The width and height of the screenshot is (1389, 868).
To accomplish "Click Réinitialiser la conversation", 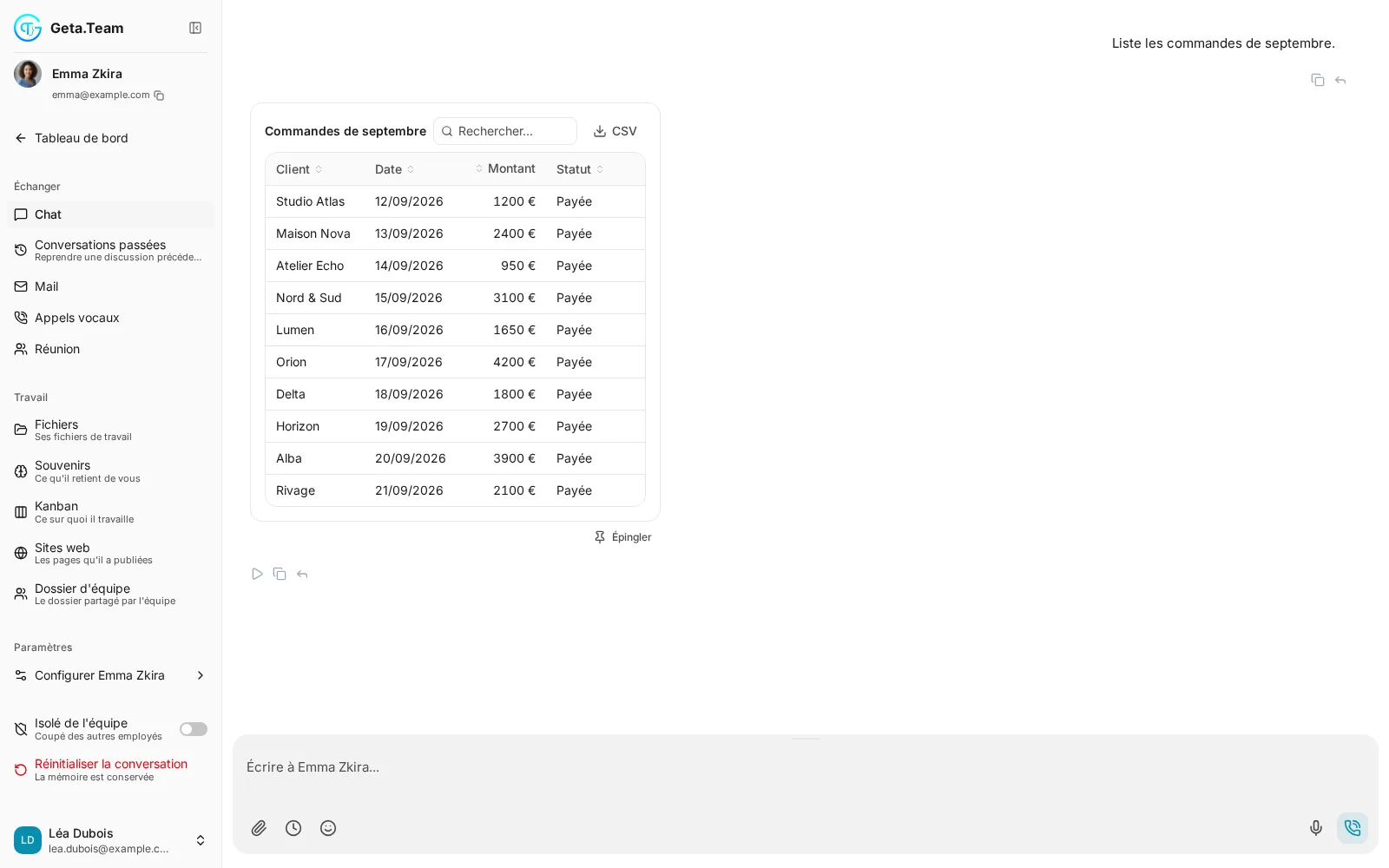I will [x=110, y=770].
